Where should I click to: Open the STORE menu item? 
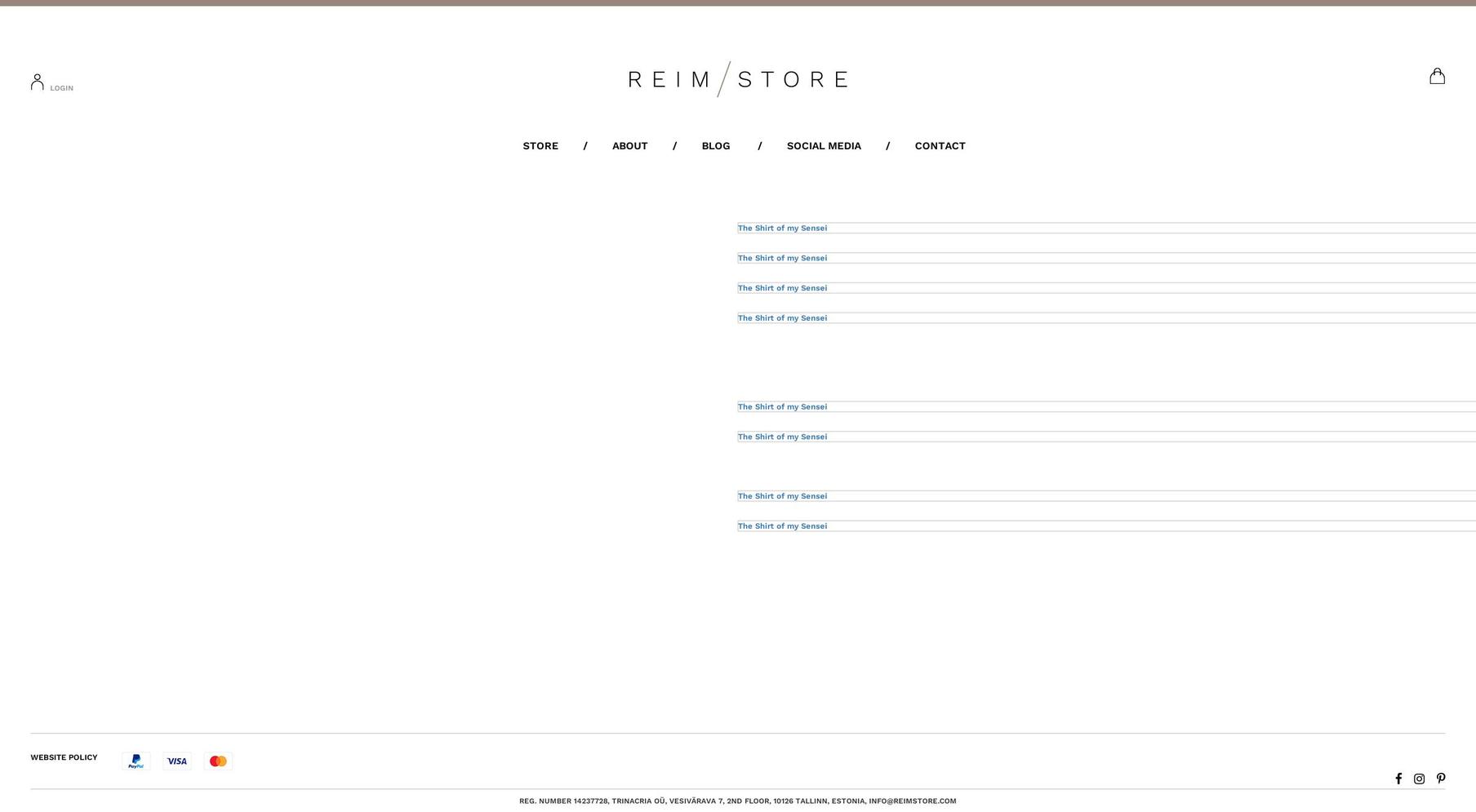pyautogui.click(x=540, y=146)
